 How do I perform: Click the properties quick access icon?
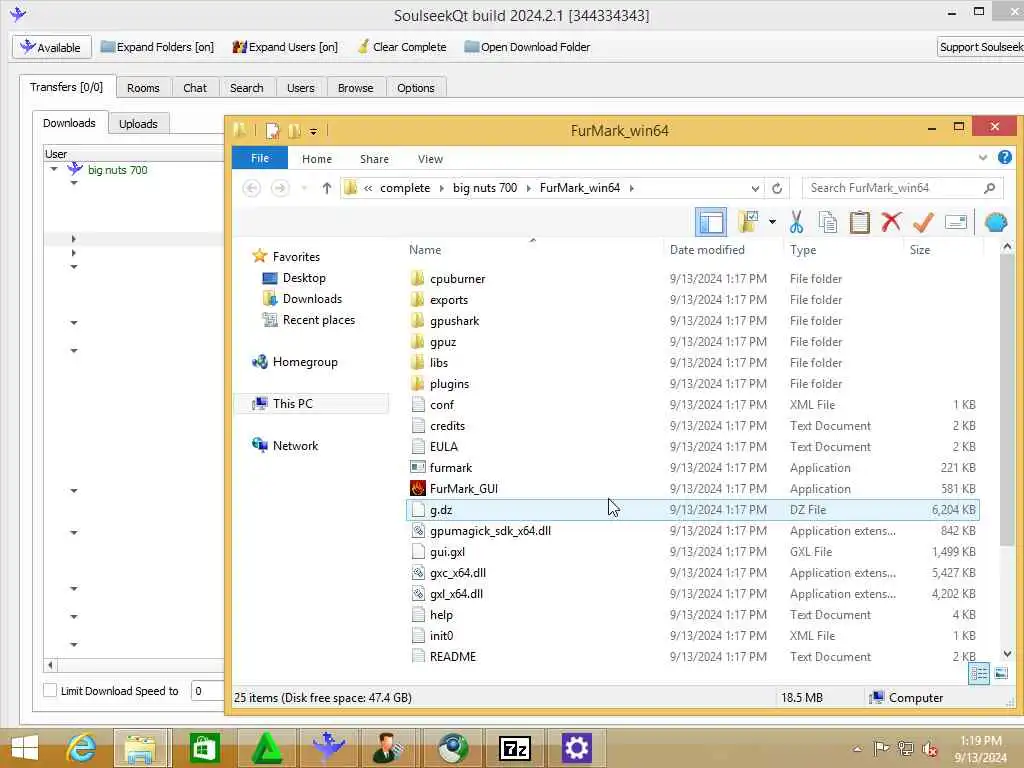coord(272,131)
